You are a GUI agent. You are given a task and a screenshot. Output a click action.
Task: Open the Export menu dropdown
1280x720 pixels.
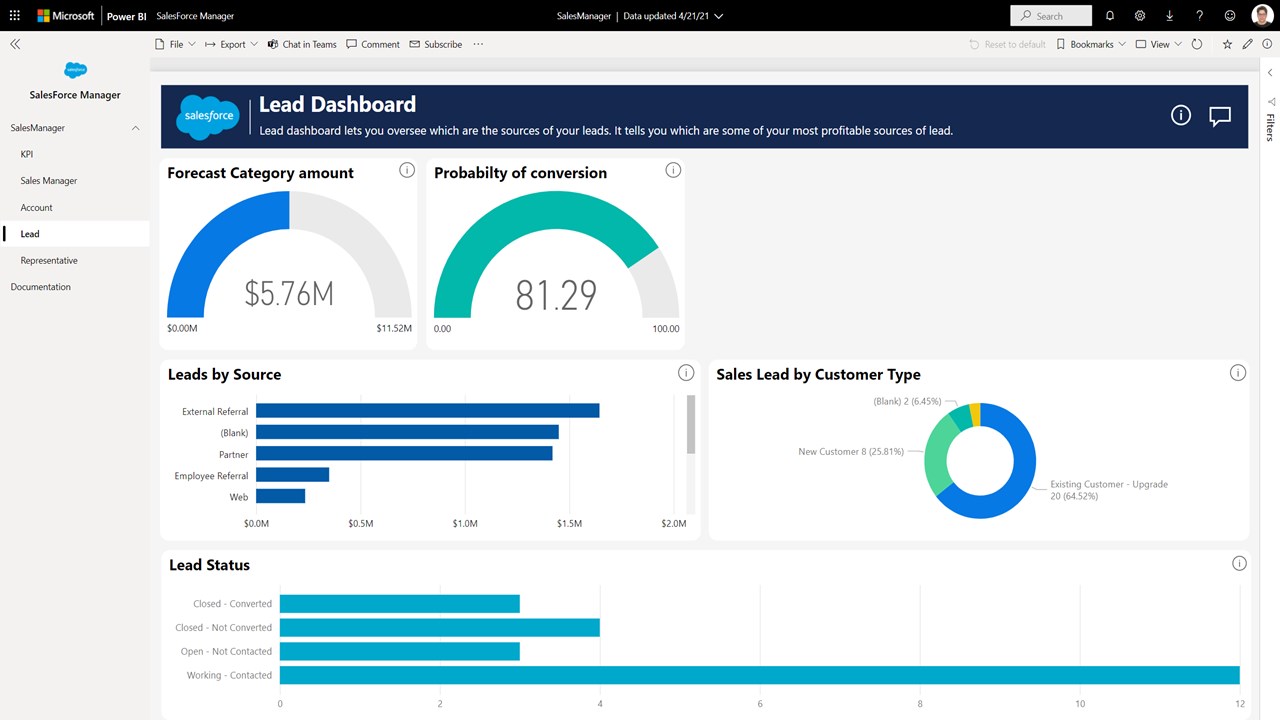tap(231, 44)
